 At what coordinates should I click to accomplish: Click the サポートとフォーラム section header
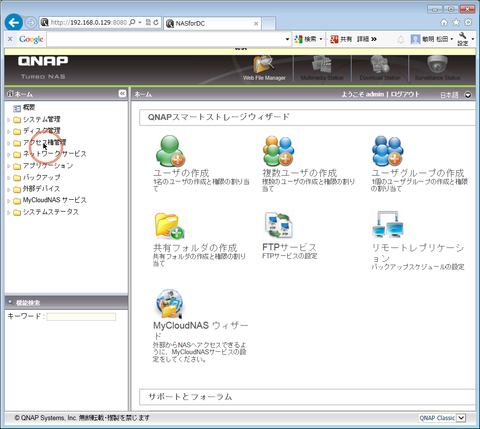307,397
